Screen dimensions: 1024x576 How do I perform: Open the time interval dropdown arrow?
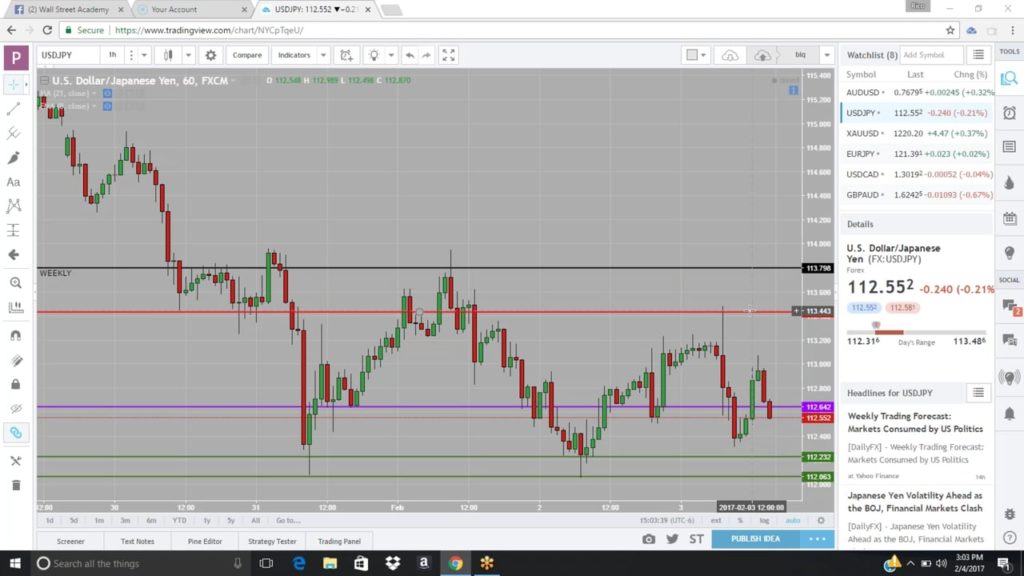tap(144, 56)
